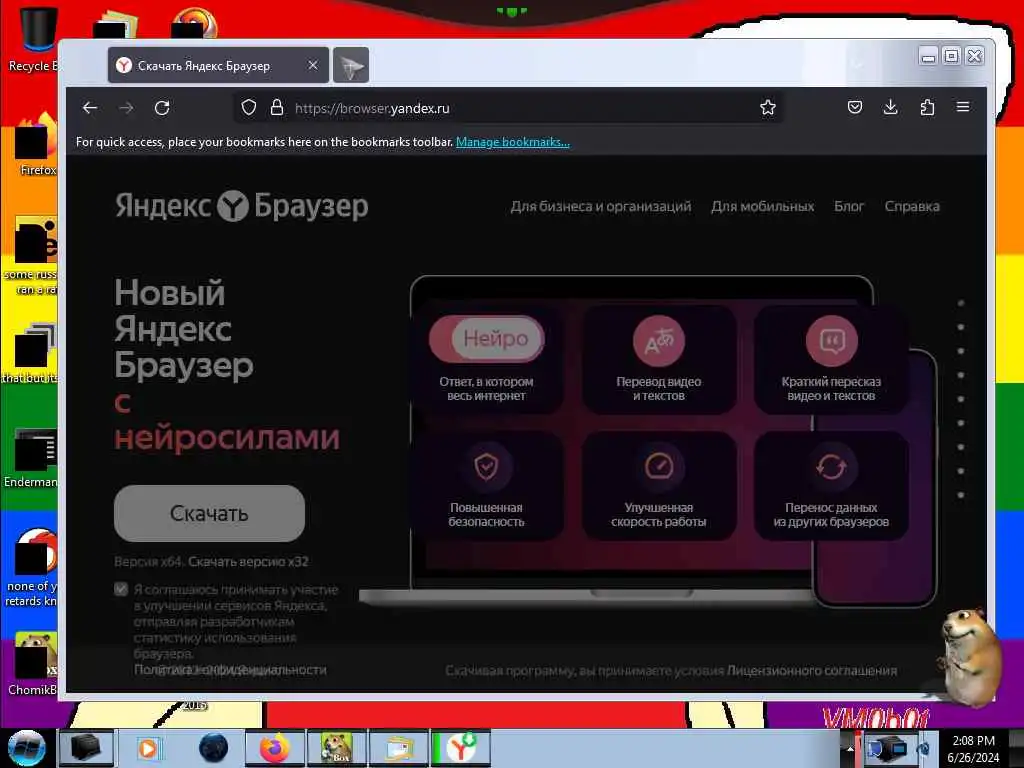This screenshot has height=768, width=1024.
Task: Open the Блог menu item
Action: 849,206
